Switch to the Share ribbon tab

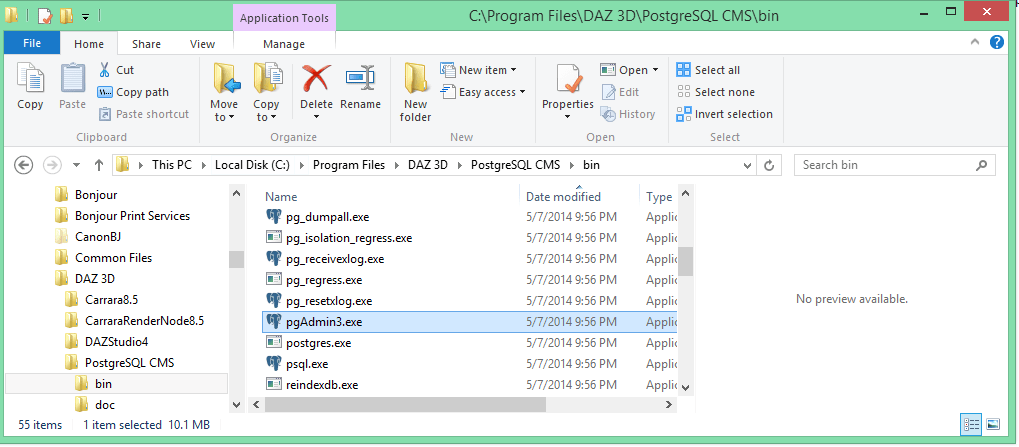coord(146,44)
